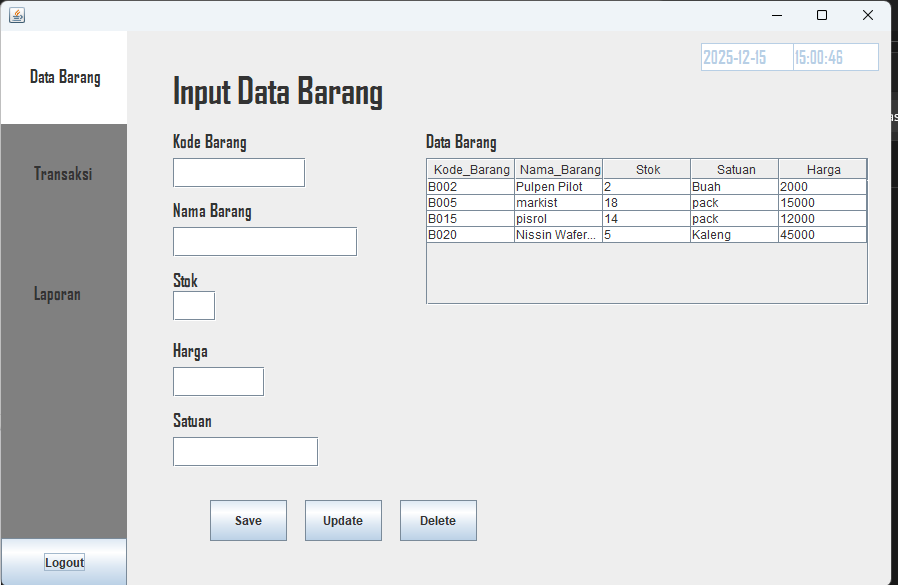Click the Harga column header

coord(823,169)
